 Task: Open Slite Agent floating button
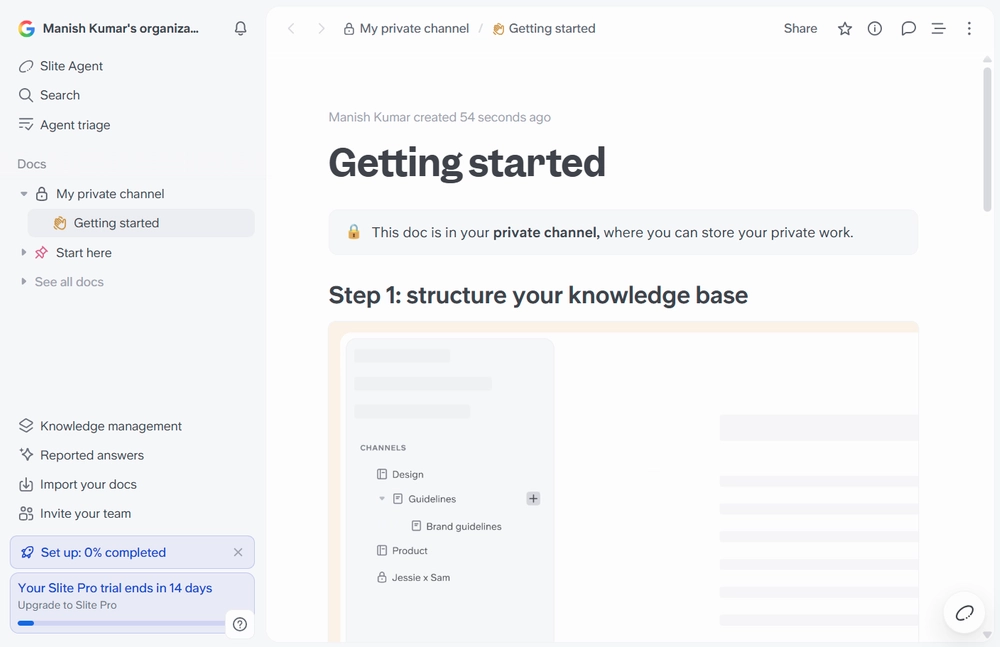pyautogui.click(x=964, y=613)
